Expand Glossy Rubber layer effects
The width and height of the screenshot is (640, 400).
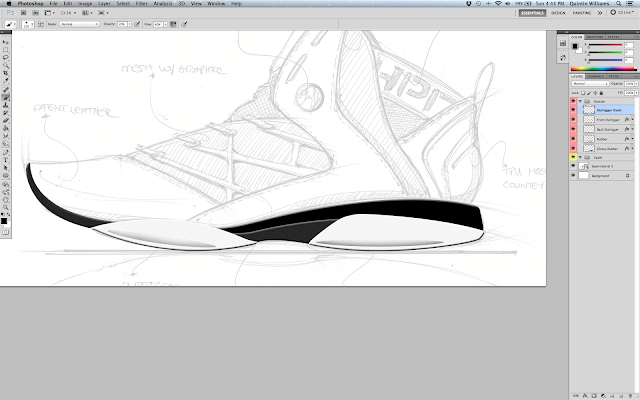(x=633, y=149)
